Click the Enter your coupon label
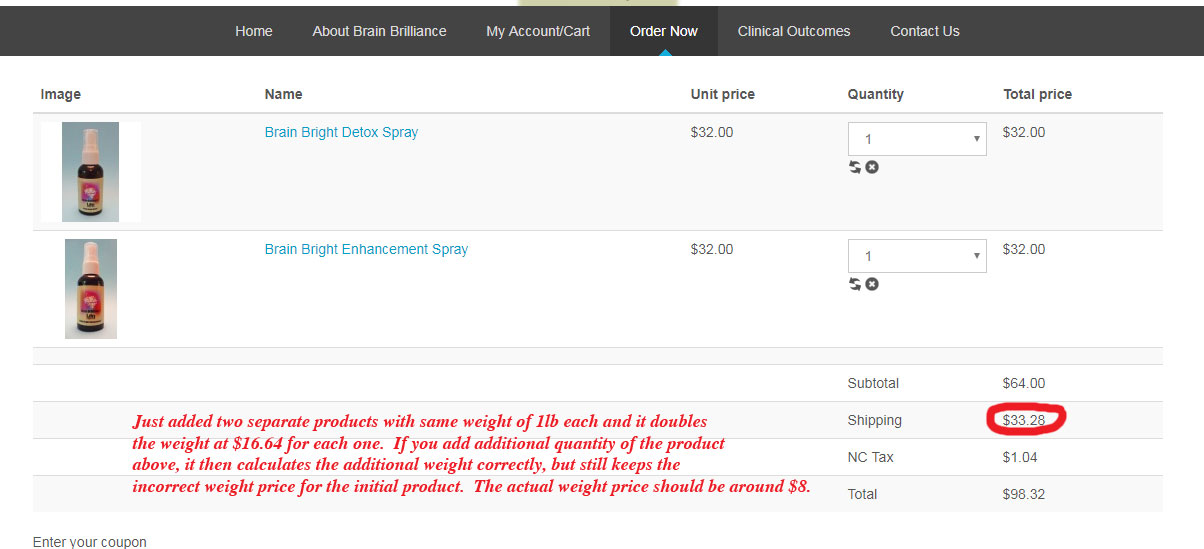Viewport: 1204px width, 549px height. pyautogui.click(x=90, y=541)
